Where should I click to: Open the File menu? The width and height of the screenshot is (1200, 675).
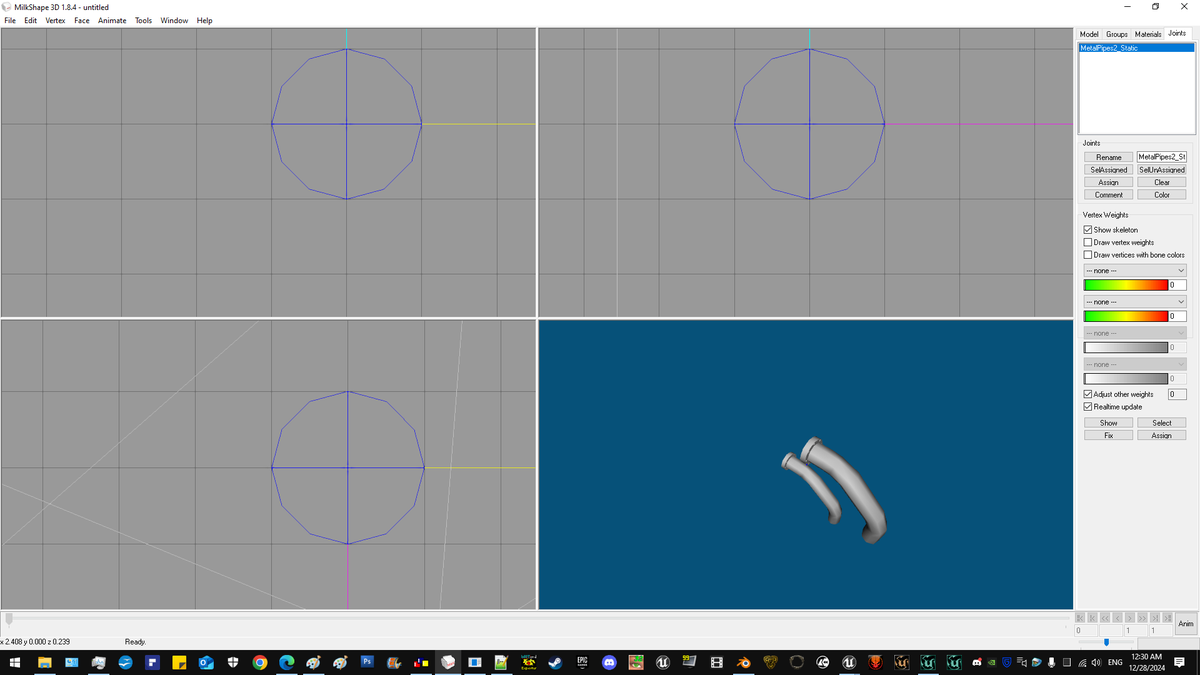pos(9,20)
